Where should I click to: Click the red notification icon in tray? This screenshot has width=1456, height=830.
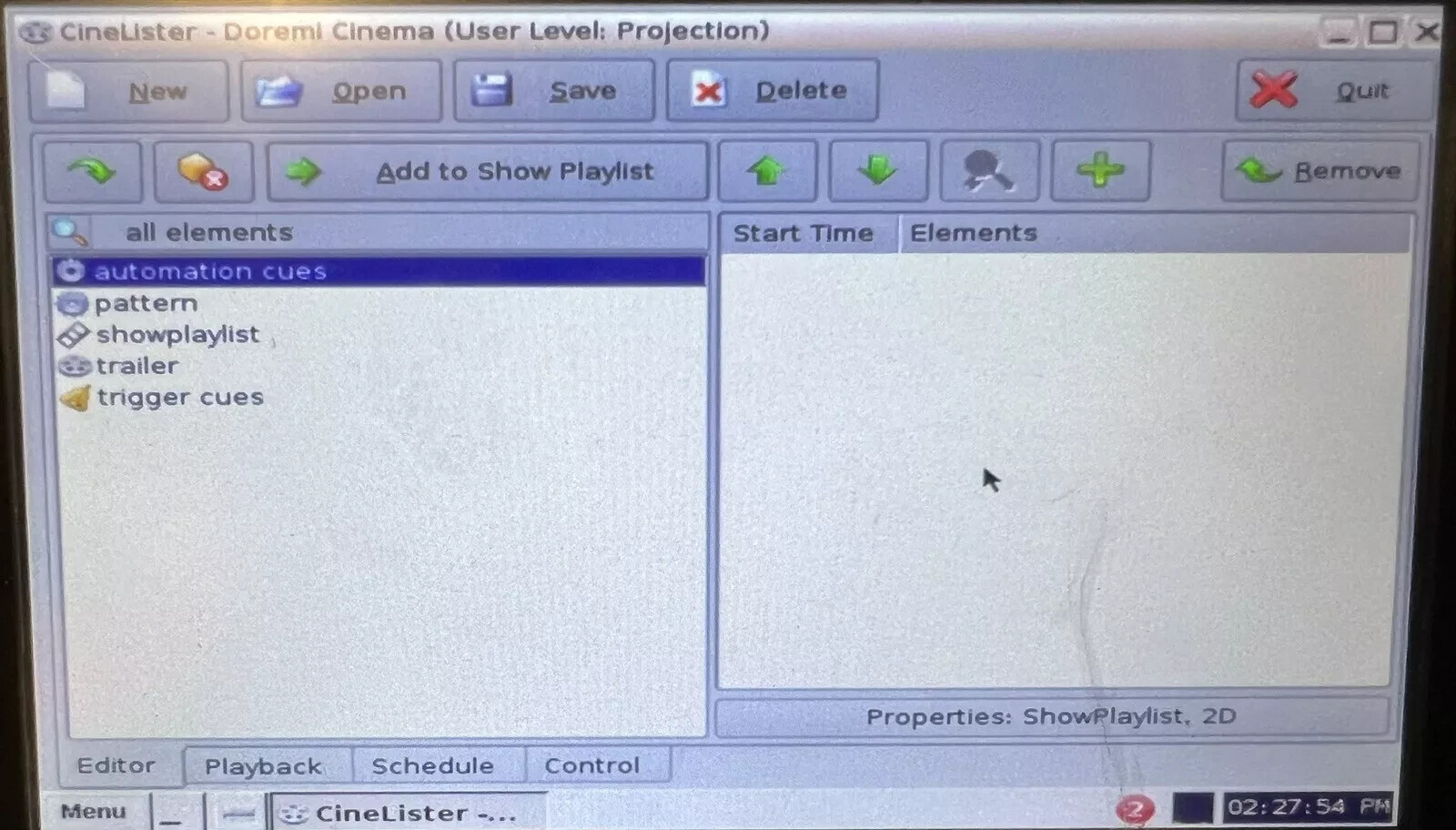(1135, 808)
